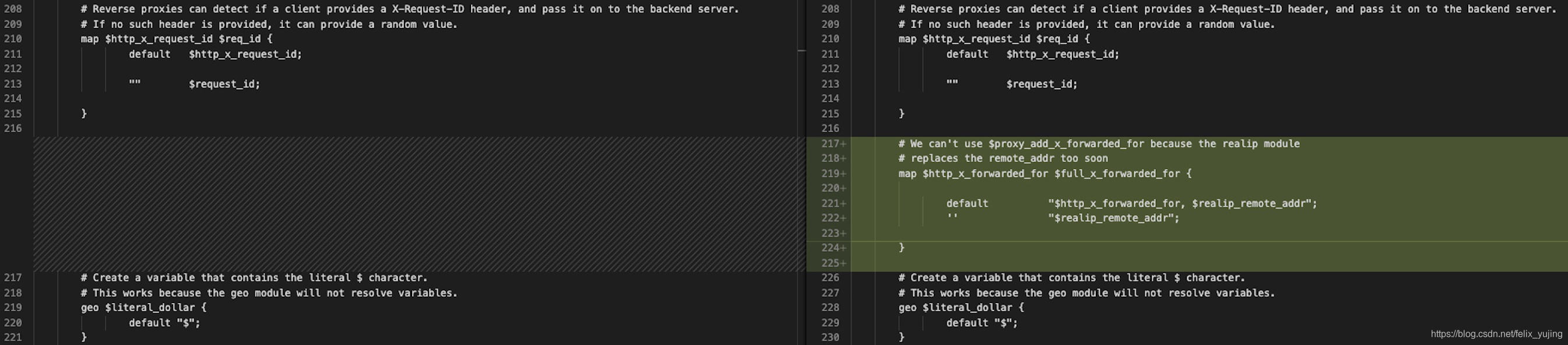The image size is (1568, 345).
Task: Click "# If no such header" comment in original pane
Action: point(269,24)
